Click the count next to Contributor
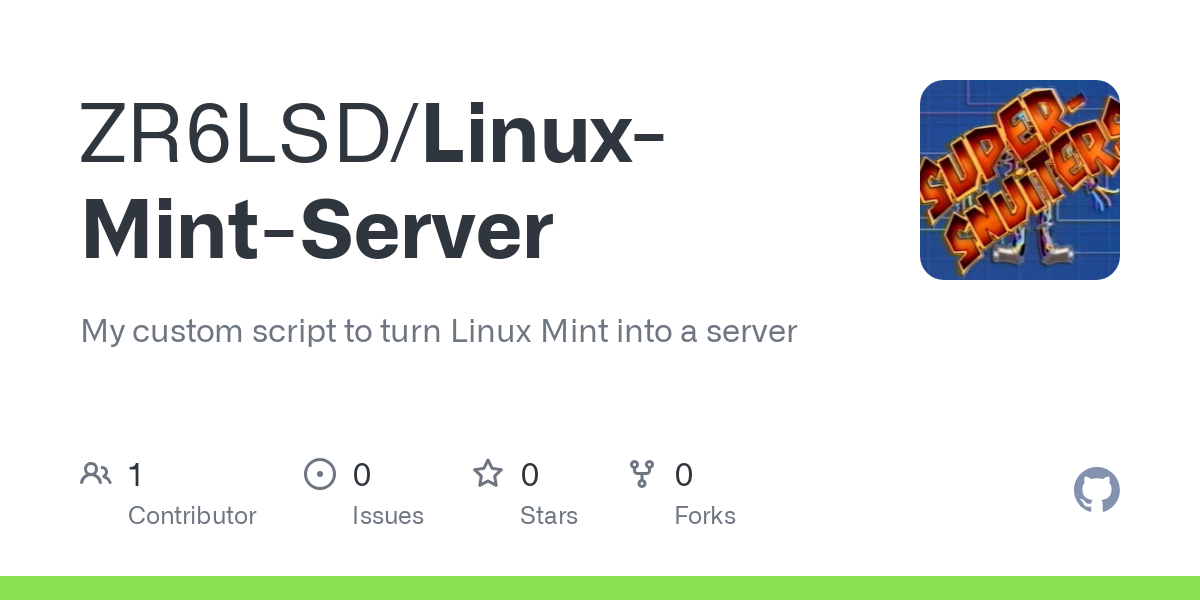Screen dimensions: 1200x600 pos(135,473)
